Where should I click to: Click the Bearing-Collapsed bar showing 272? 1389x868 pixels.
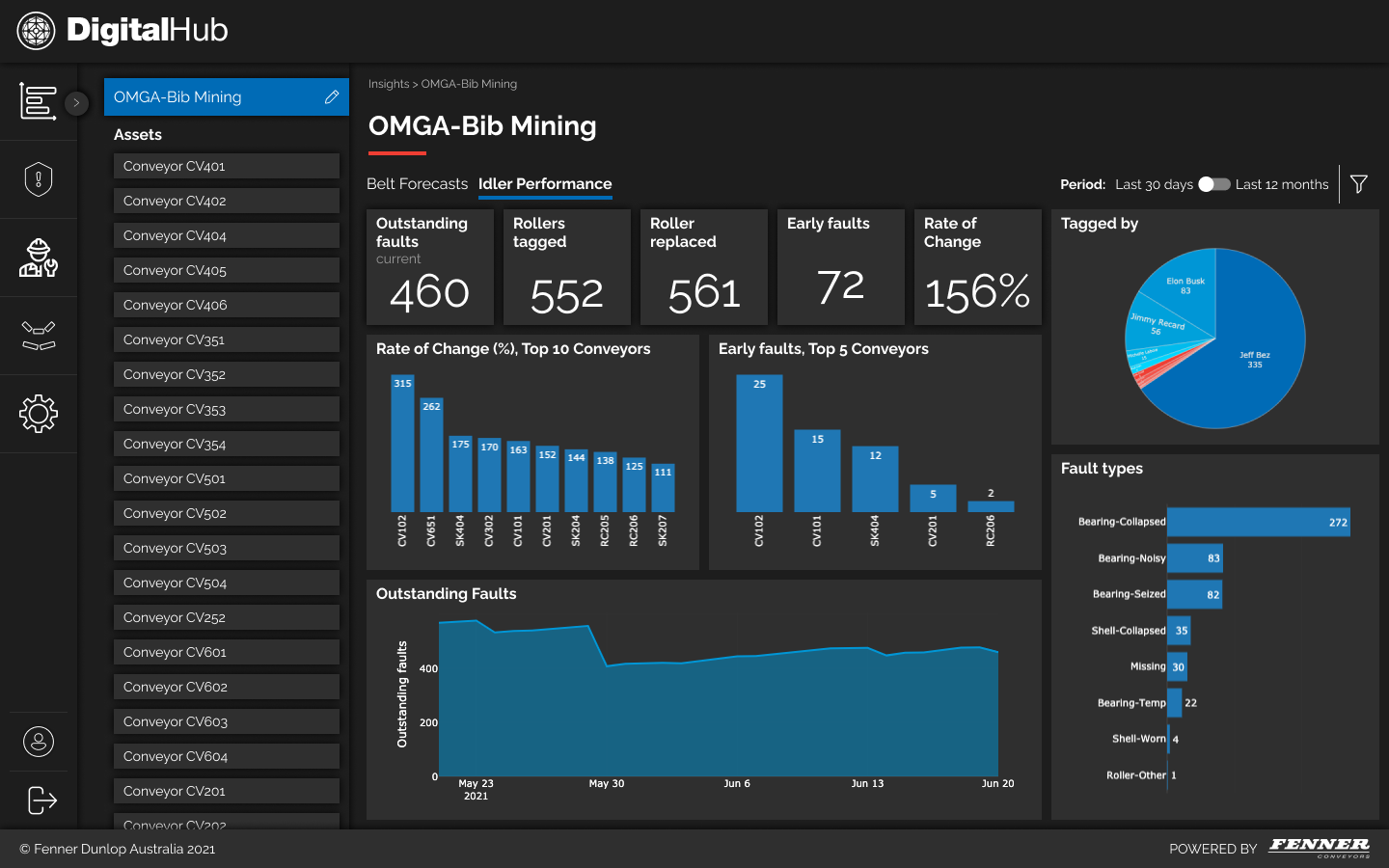(1259, 522)
